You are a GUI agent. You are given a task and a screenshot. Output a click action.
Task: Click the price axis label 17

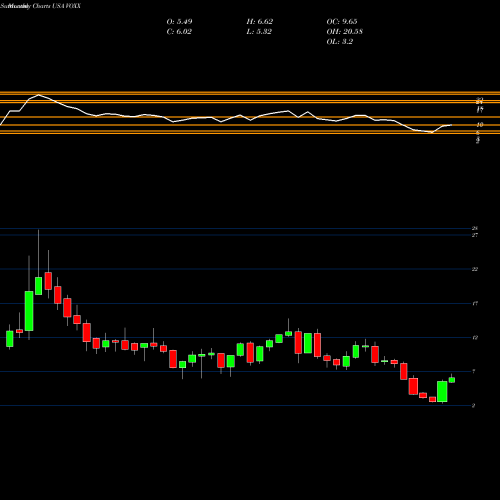475,303
